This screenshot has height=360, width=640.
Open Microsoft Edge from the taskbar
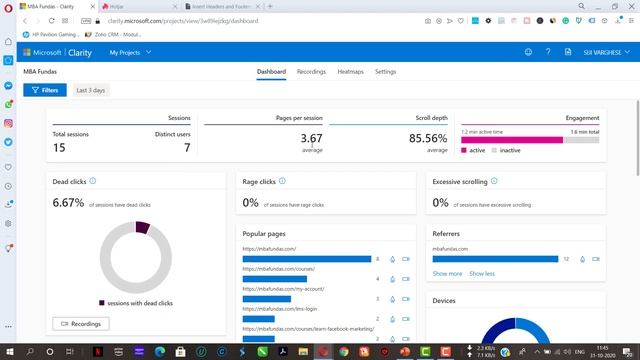coord(160,351)
